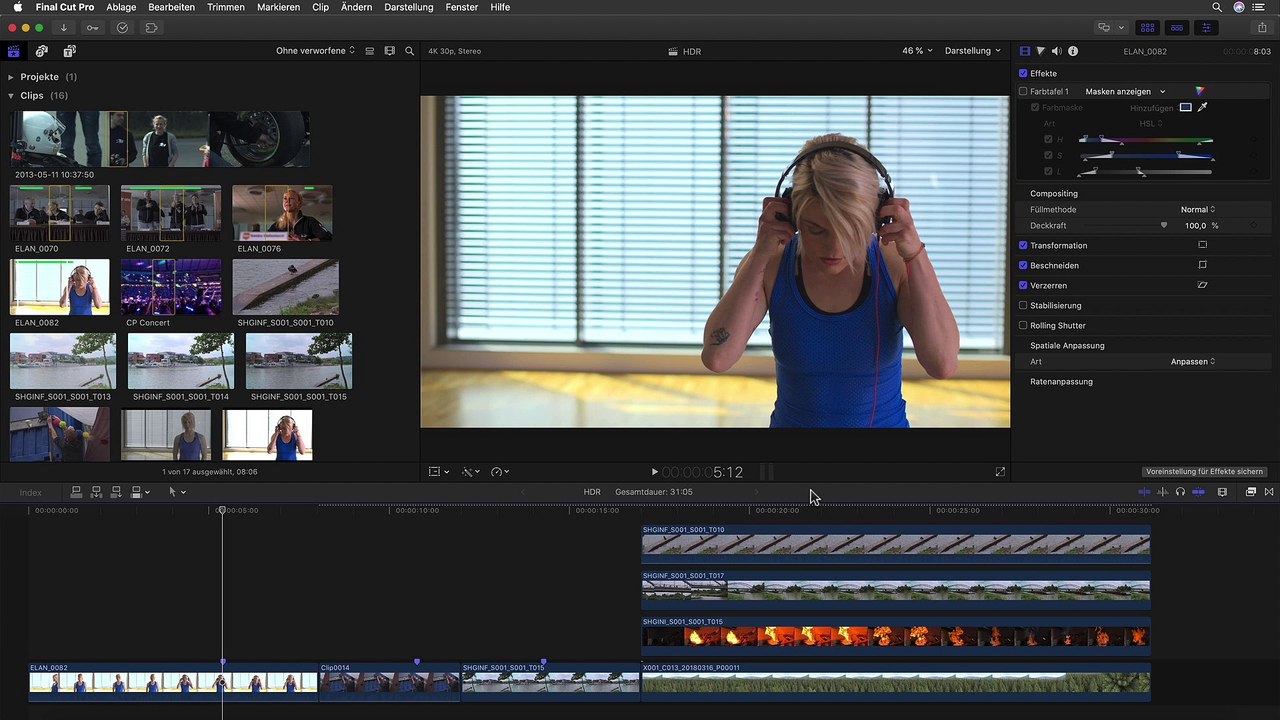Viewport: 1280px width, 720px height.
Task: Open the audio inspector speaker icon
Action: click(1057, 51)
